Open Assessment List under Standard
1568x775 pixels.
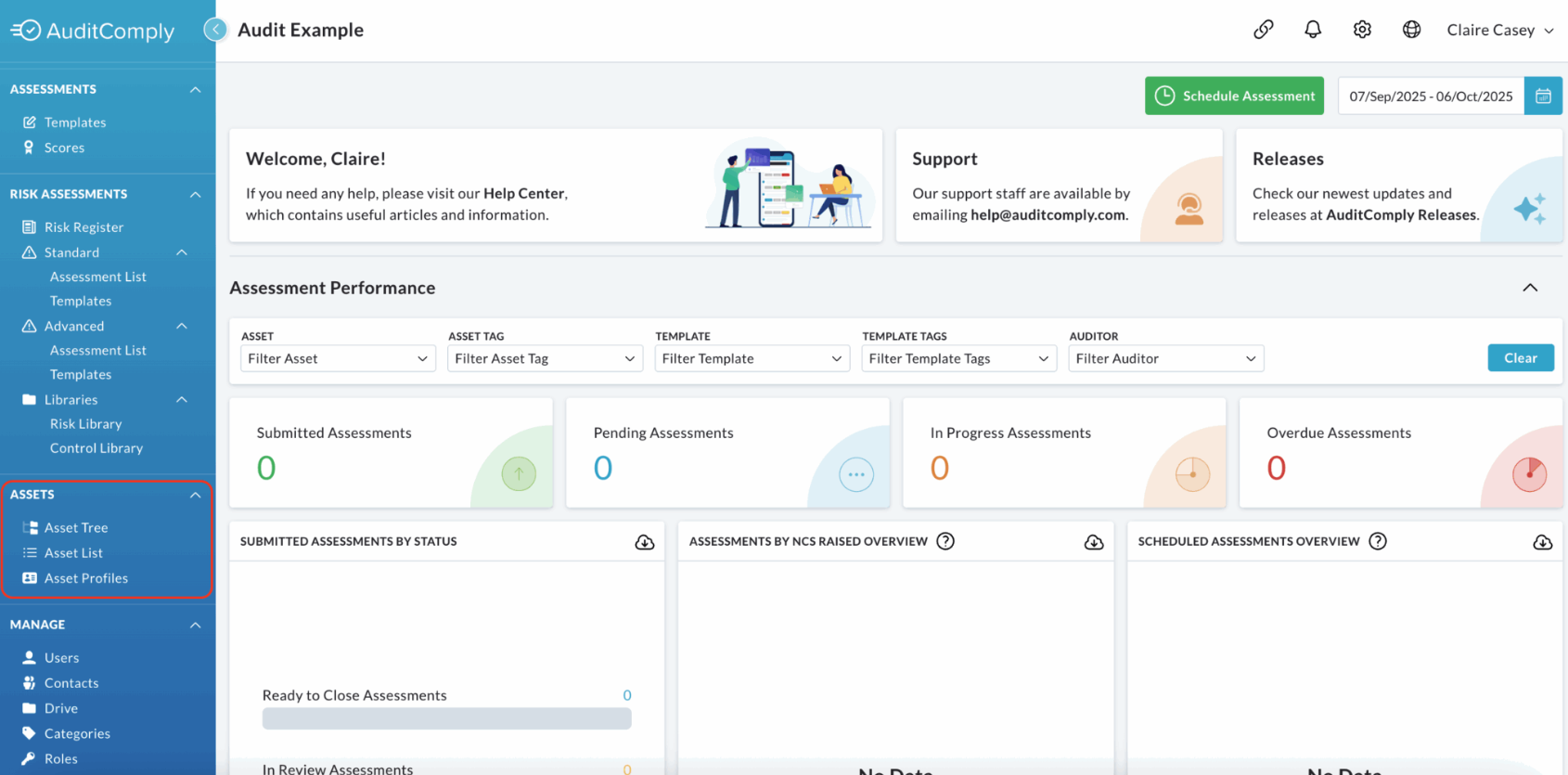pyautogui.click(x=98, y=277)
